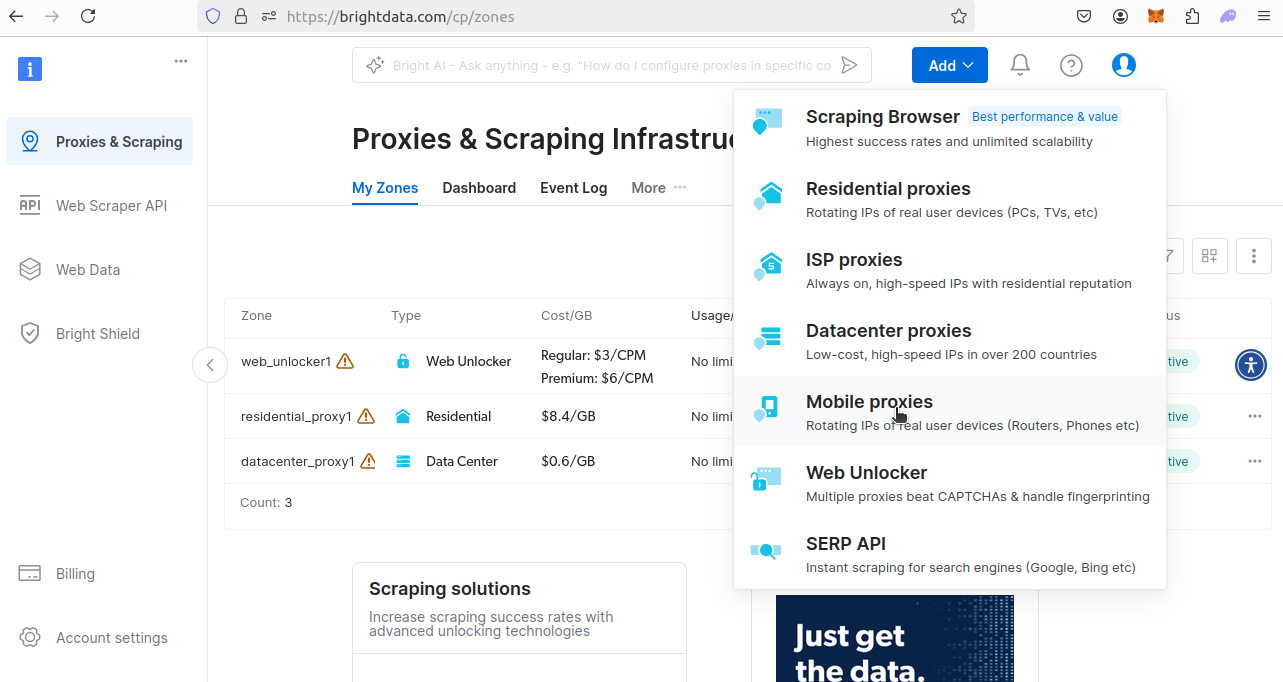This screenshot has width=1283, height=682.
Task: Open residential_proxy1 row more options
Action: [x=1255, y=416]
